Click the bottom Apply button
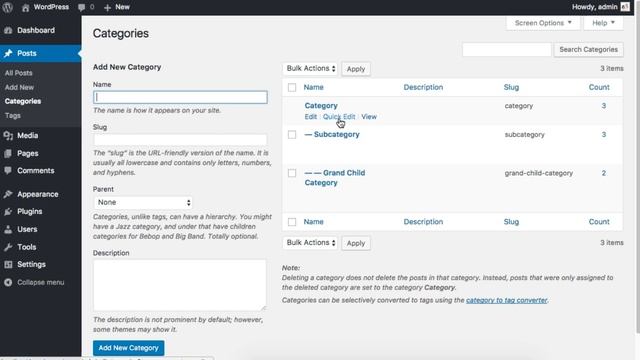This screenshot has width=640, height=360. (x=356, y=243)
